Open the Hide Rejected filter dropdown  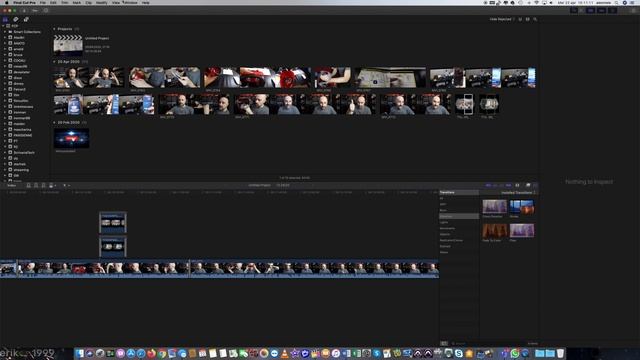tap(502, 19)
